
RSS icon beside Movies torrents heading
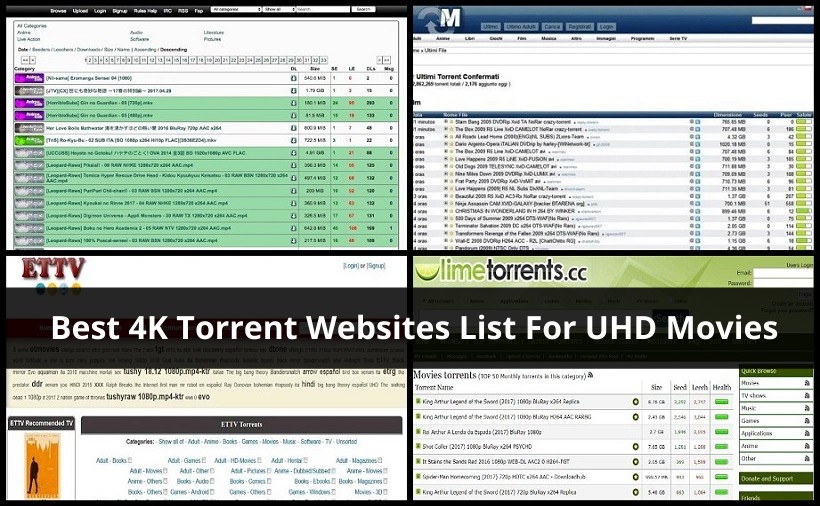point(590,375)
